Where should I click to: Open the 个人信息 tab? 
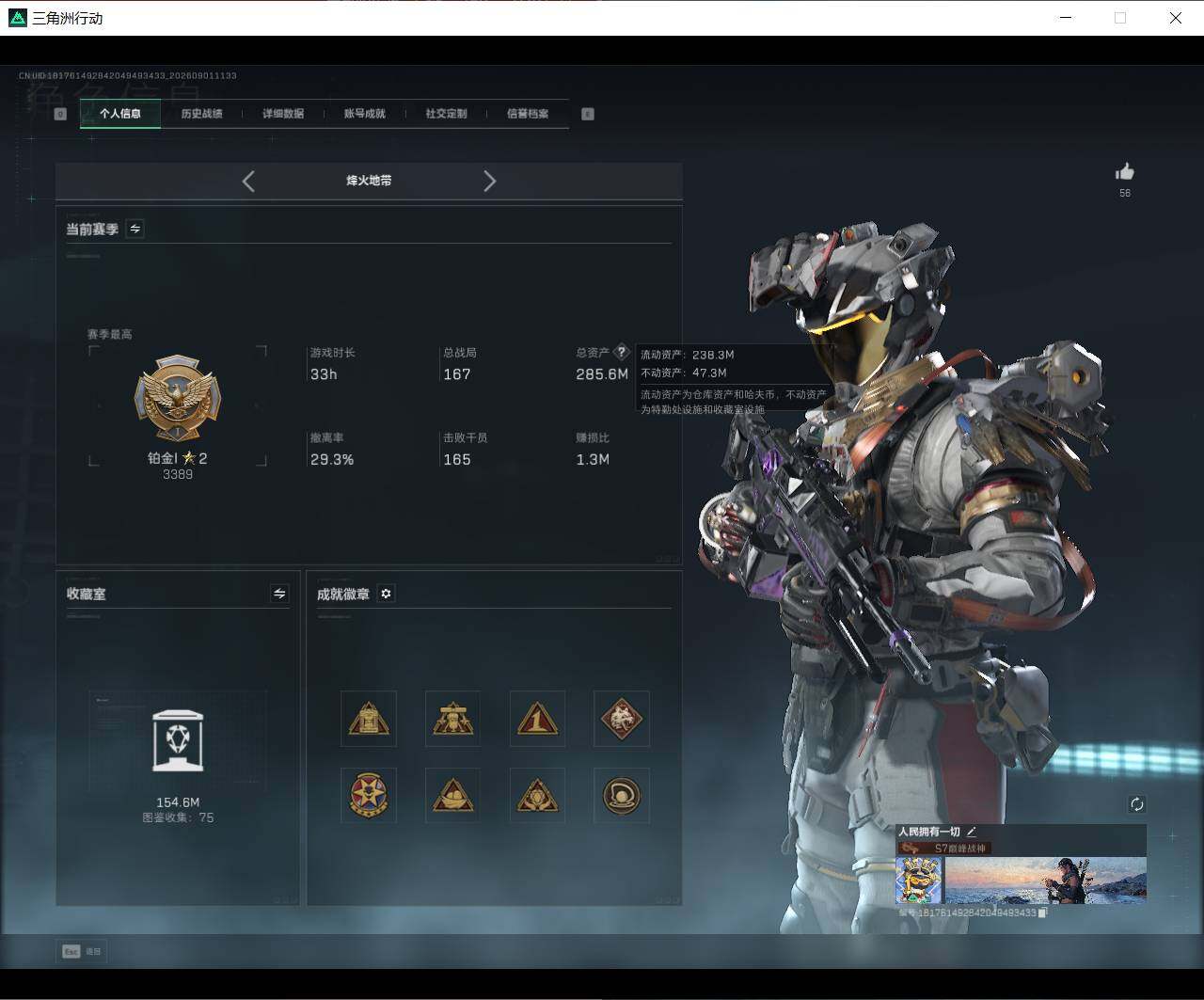(120, 114)
